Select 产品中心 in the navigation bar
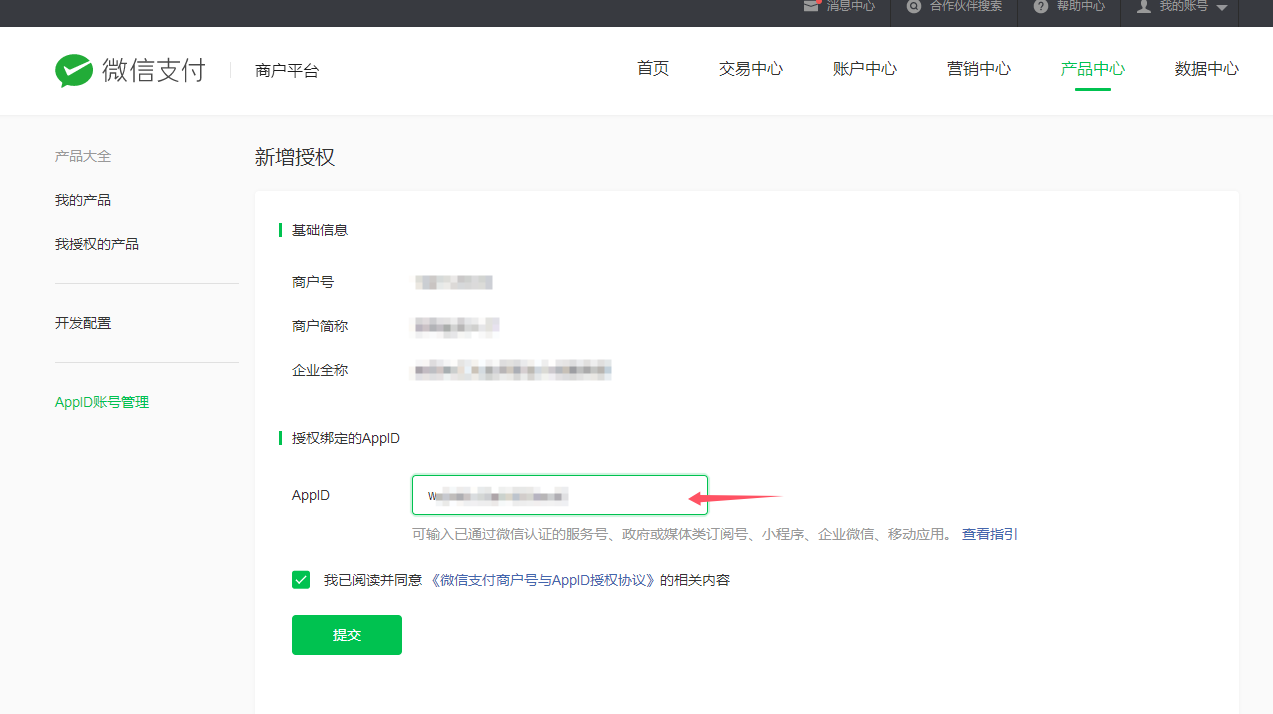This screenshot has width=1273, height=714. click(x=1093, y=69)
